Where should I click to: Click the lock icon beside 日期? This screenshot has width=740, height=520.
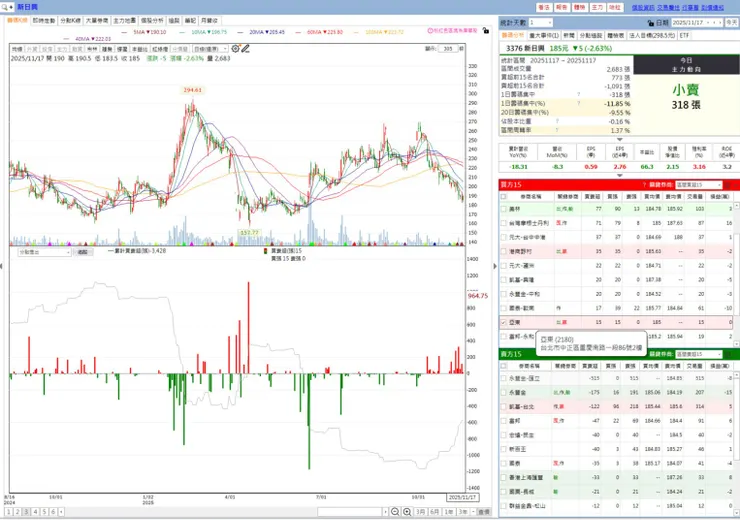pyautogui.click(x=651, y=23)
